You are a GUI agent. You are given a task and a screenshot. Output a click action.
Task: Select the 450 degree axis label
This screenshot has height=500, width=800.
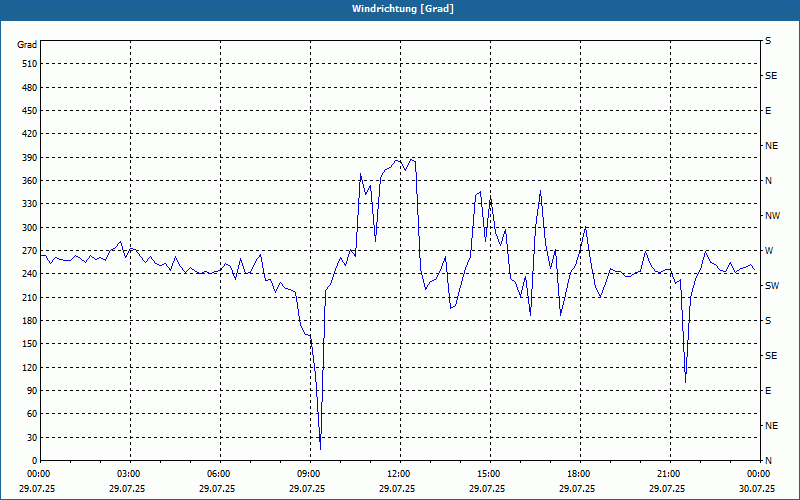(29, 111)
